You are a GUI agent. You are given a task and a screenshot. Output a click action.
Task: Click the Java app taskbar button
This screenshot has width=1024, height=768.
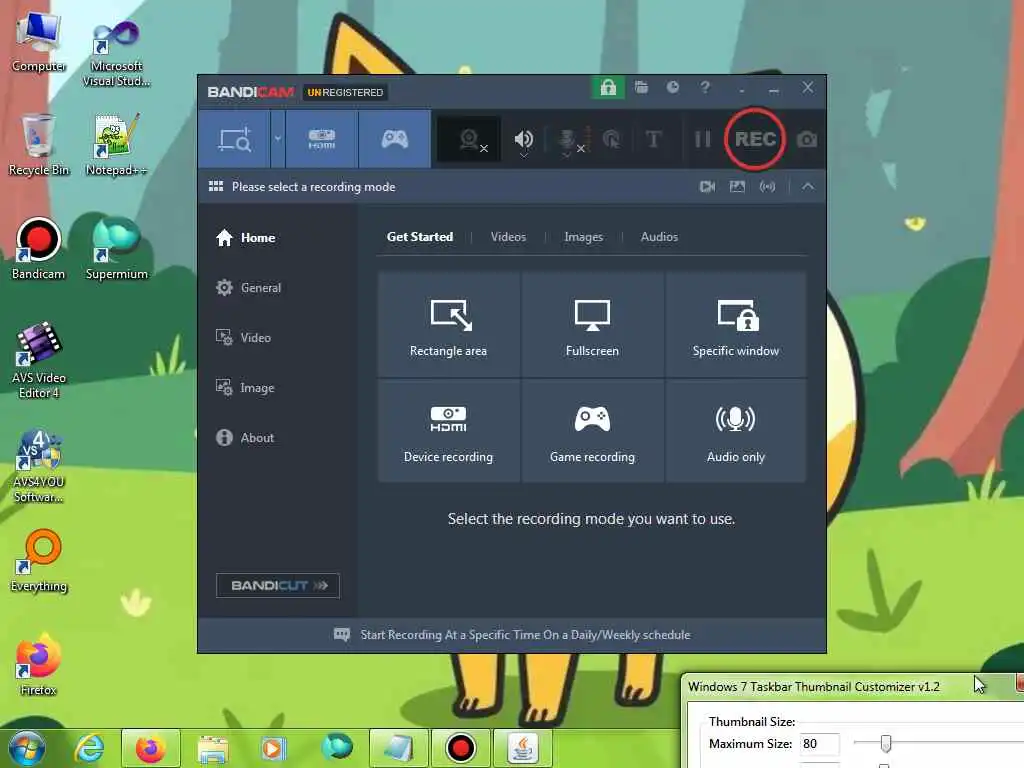(523, 748)
